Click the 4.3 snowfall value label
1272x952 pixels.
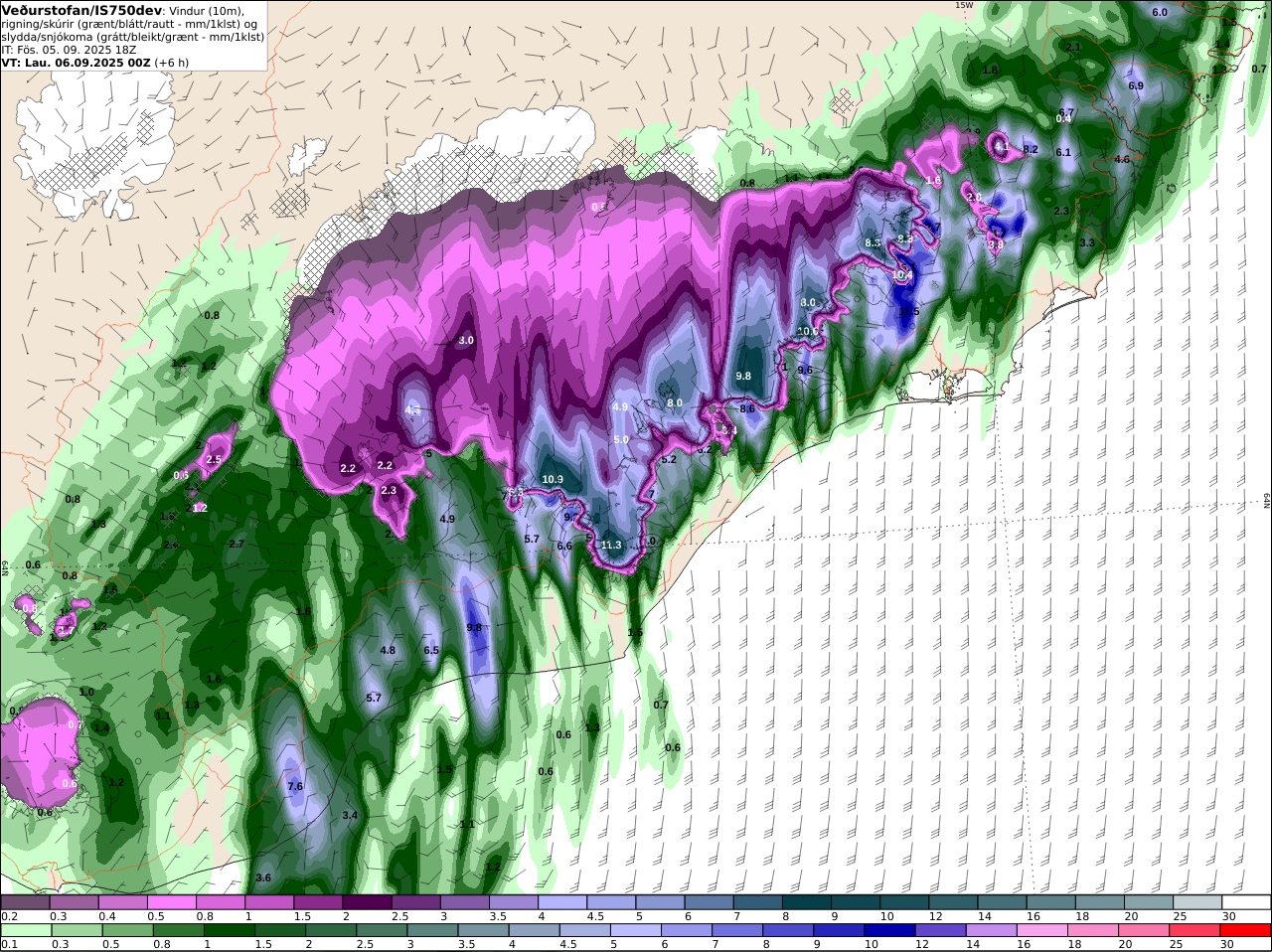coord(413,409)
